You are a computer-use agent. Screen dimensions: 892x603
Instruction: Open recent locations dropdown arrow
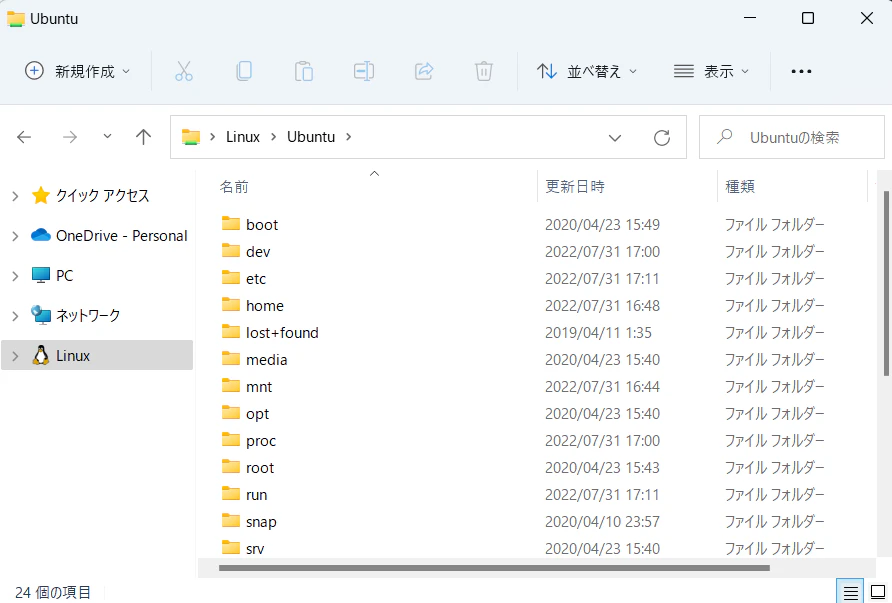107,137
